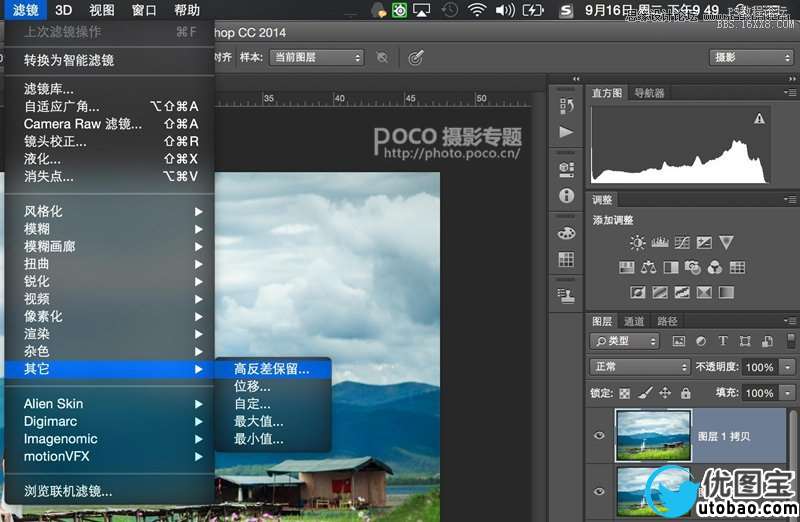Filter layers by adjustment layers icon
Screen dimensions: 800x522
tap(701, 341)
